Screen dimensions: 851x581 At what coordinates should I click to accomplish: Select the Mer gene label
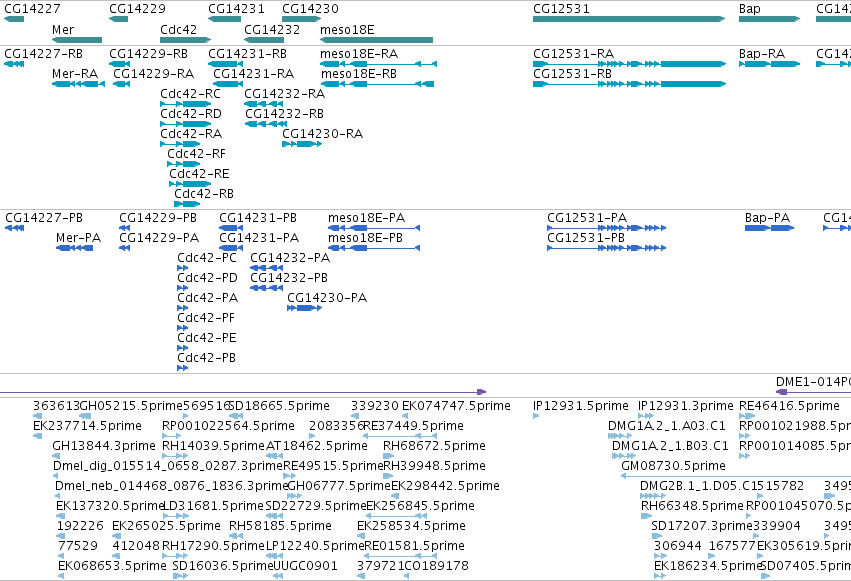click(63, 30)
